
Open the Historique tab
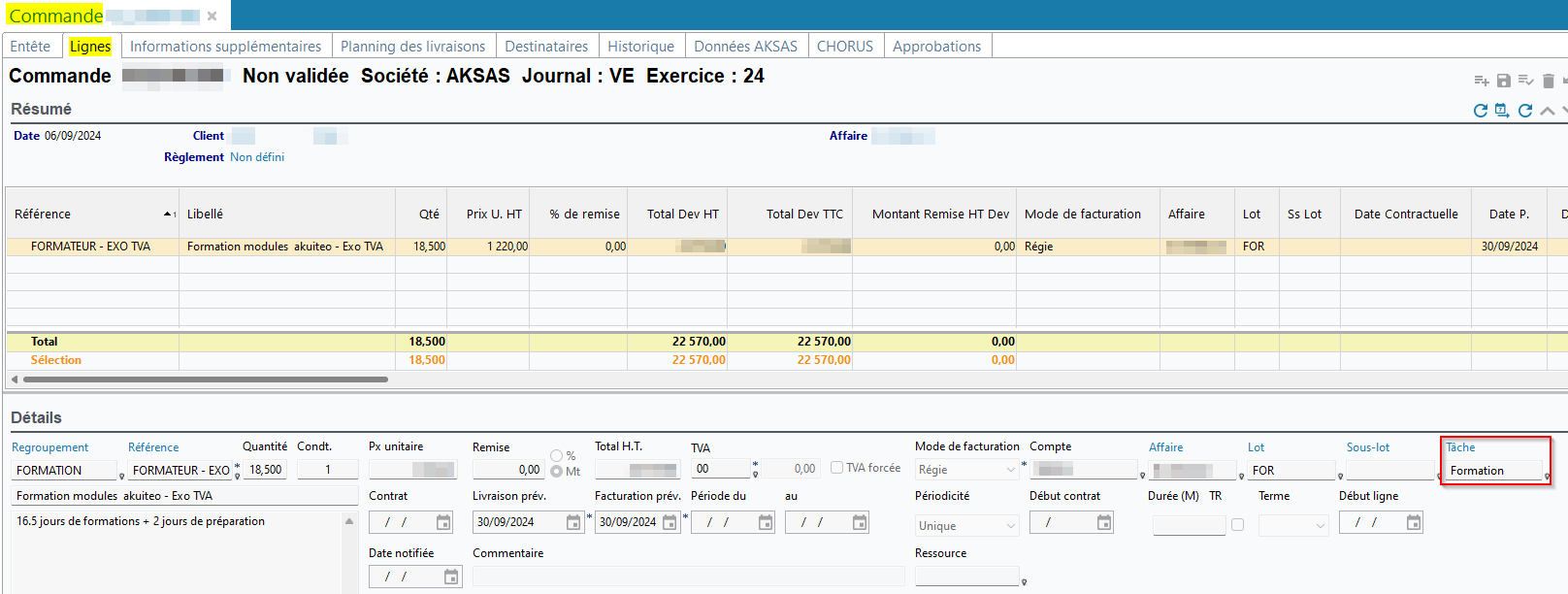640,46
